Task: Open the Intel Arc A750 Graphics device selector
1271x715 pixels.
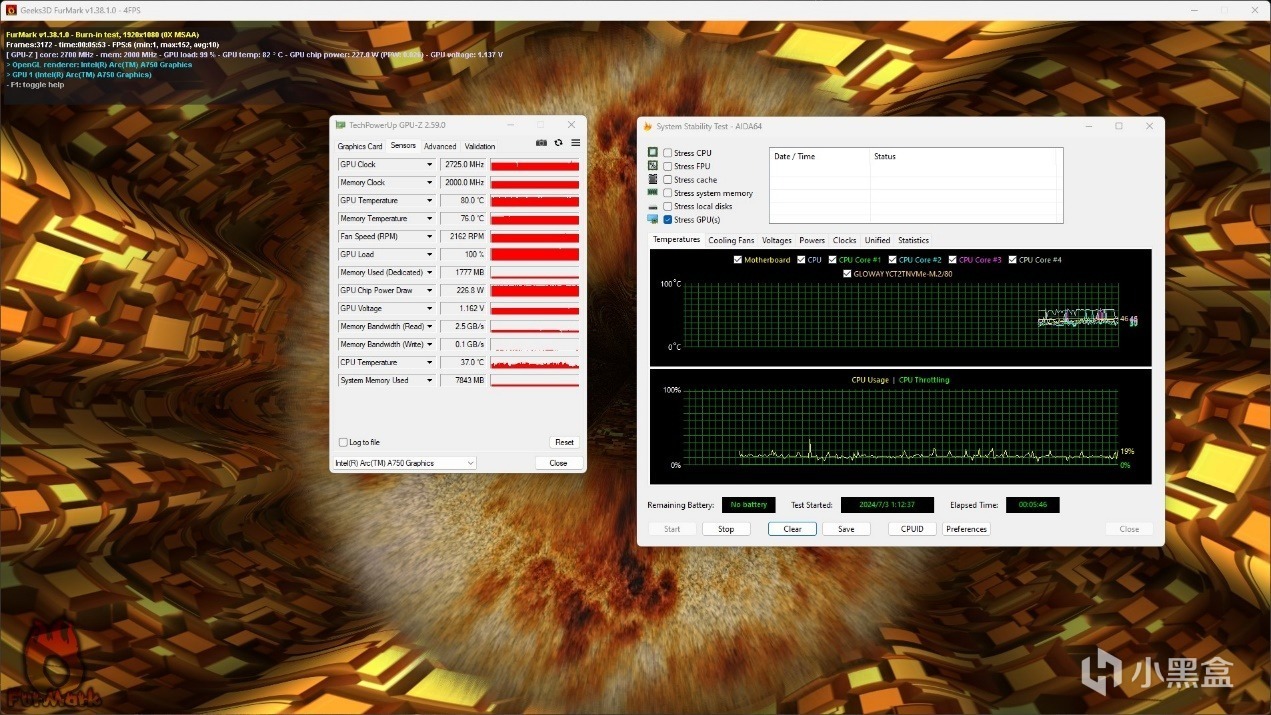Action: [x=404, y=463]
